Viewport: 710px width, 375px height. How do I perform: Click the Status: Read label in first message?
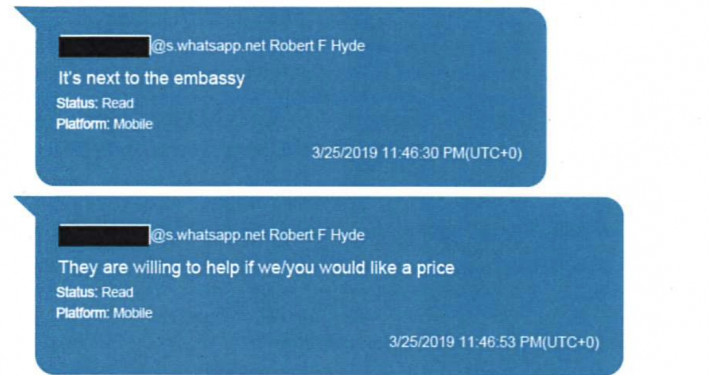coord(95,103)
